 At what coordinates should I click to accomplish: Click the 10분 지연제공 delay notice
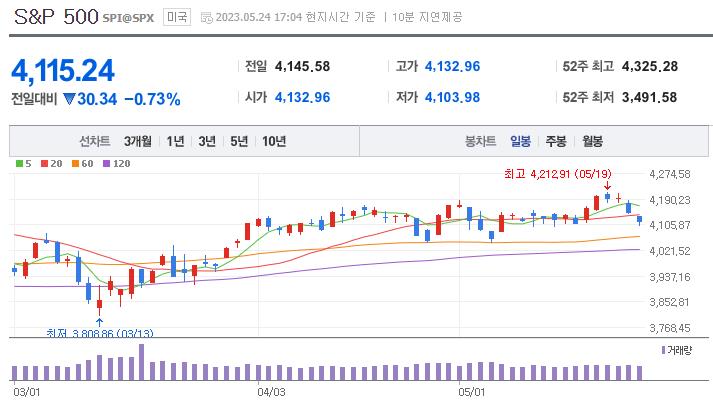click(427, 17)
